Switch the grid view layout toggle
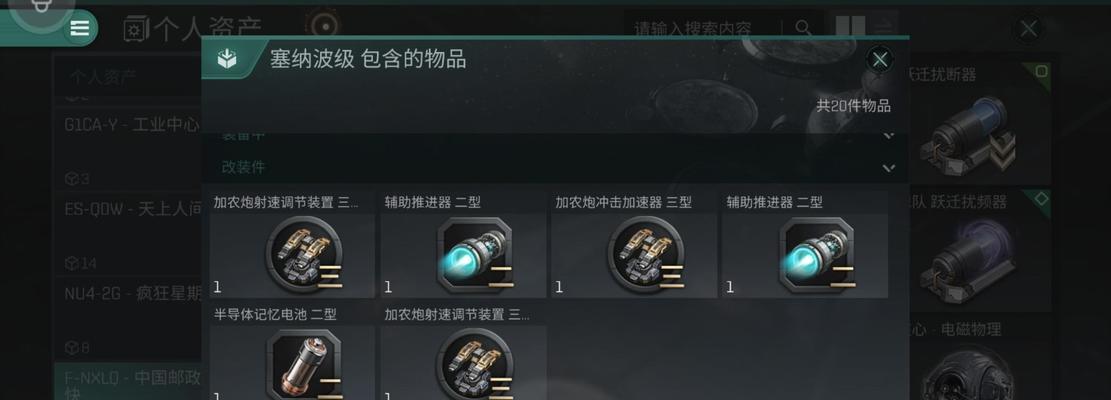The width and height of the screenshot is (1111, 400). click(850, 28)
